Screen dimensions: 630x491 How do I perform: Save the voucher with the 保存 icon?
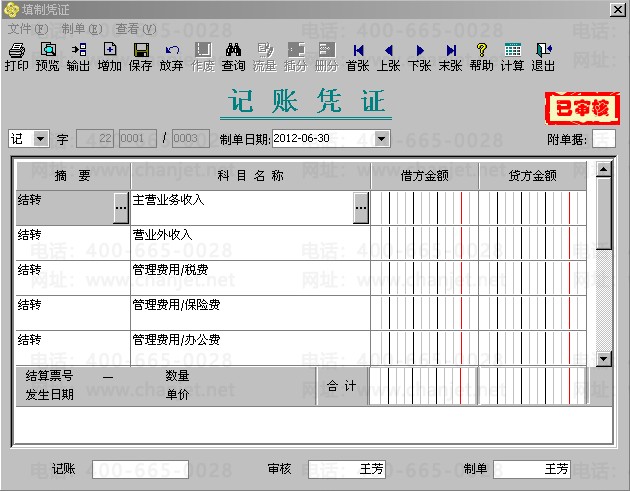point(140,56)
